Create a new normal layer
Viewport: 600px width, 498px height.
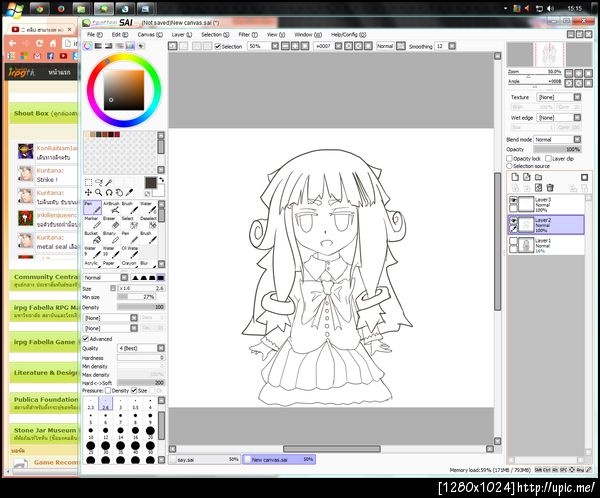click(515, 177)
